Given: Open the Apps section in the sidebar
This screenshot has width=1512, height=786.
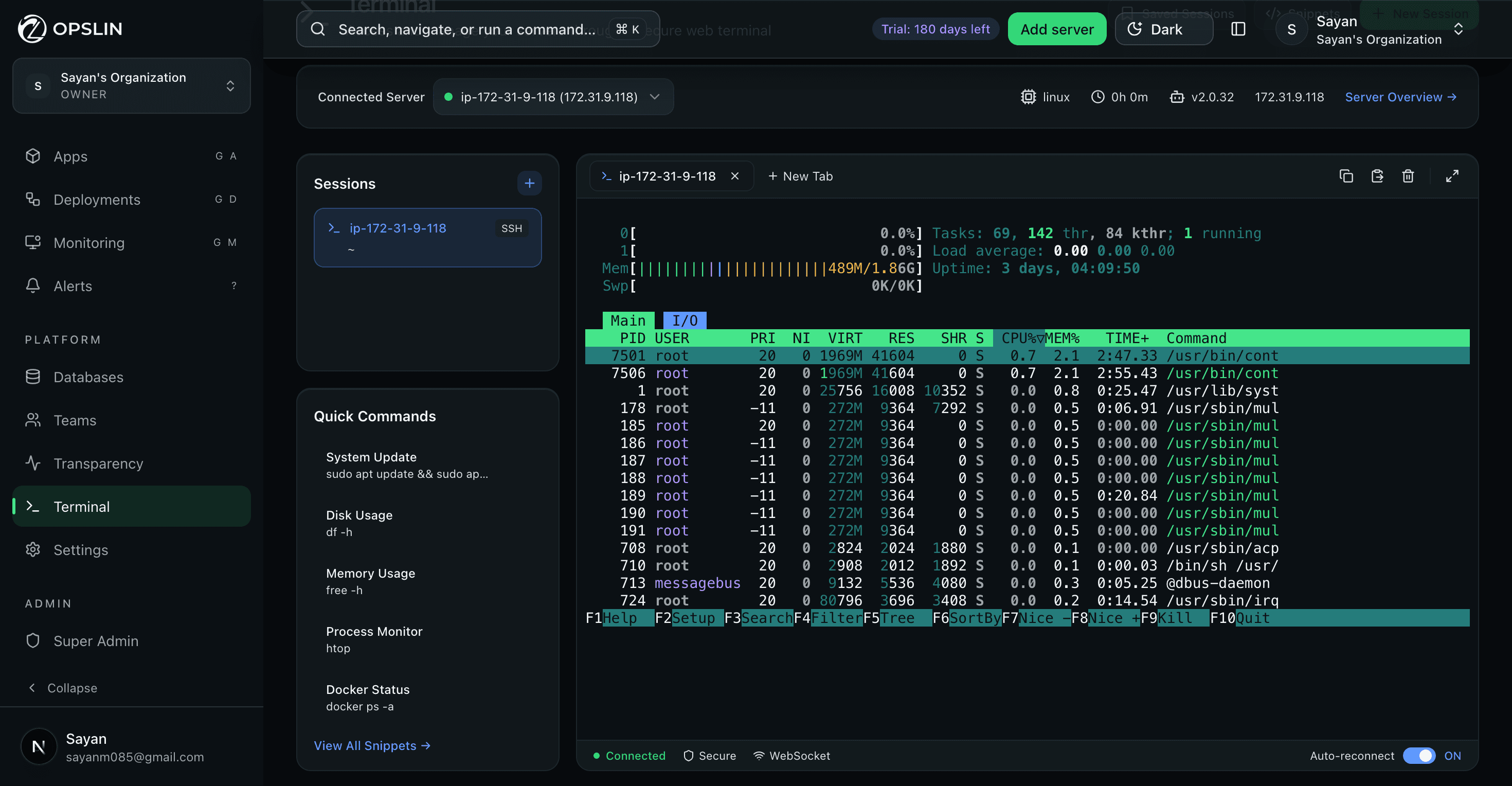Looking at the screenshot, I should pos(132,156).
